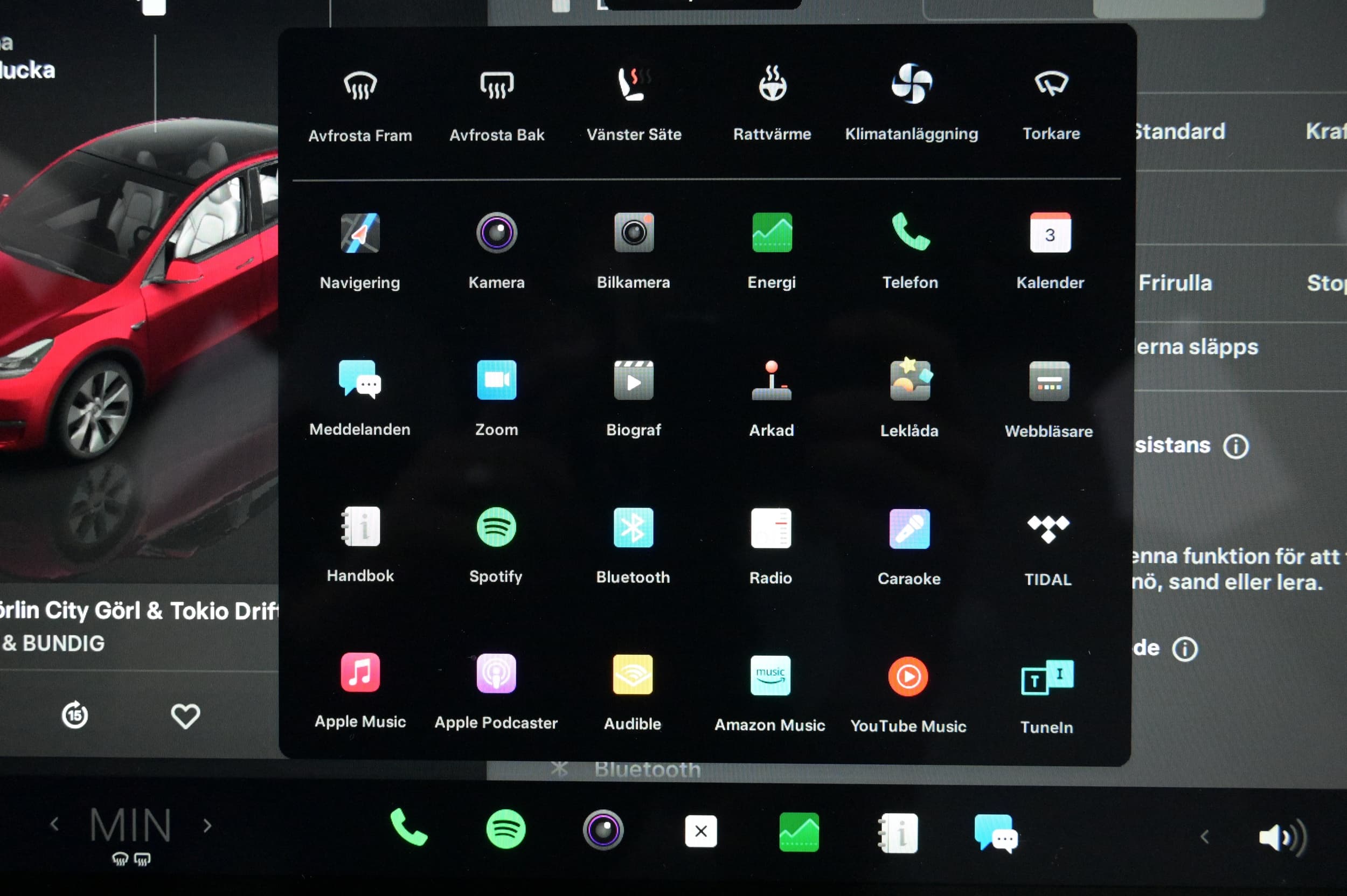The width and height of the screenshot is (1347, 896).
Task: Turn on Avfrosta Bak rear defrost
Action: pyautogui.click(x=497, y=105)
